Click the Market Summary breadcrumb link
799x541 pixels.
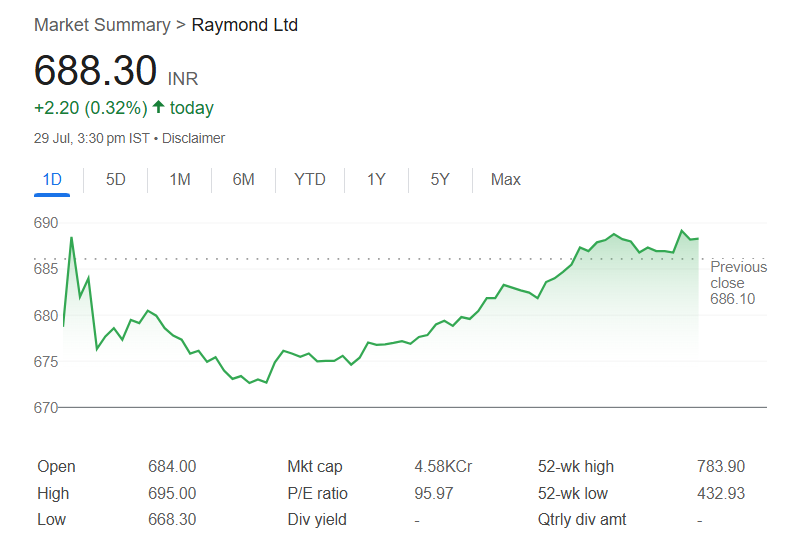(x=102, y=25)
